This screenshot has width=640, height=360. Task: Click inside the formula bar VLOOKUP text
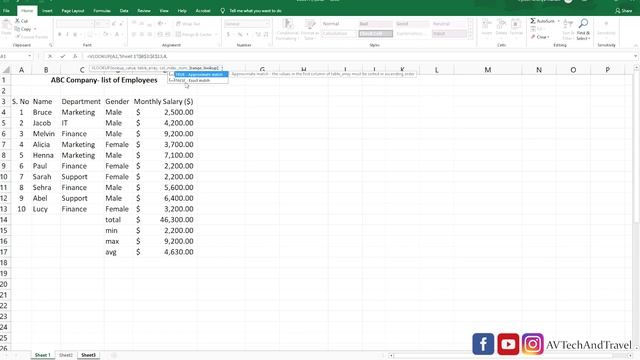point(127,56)
